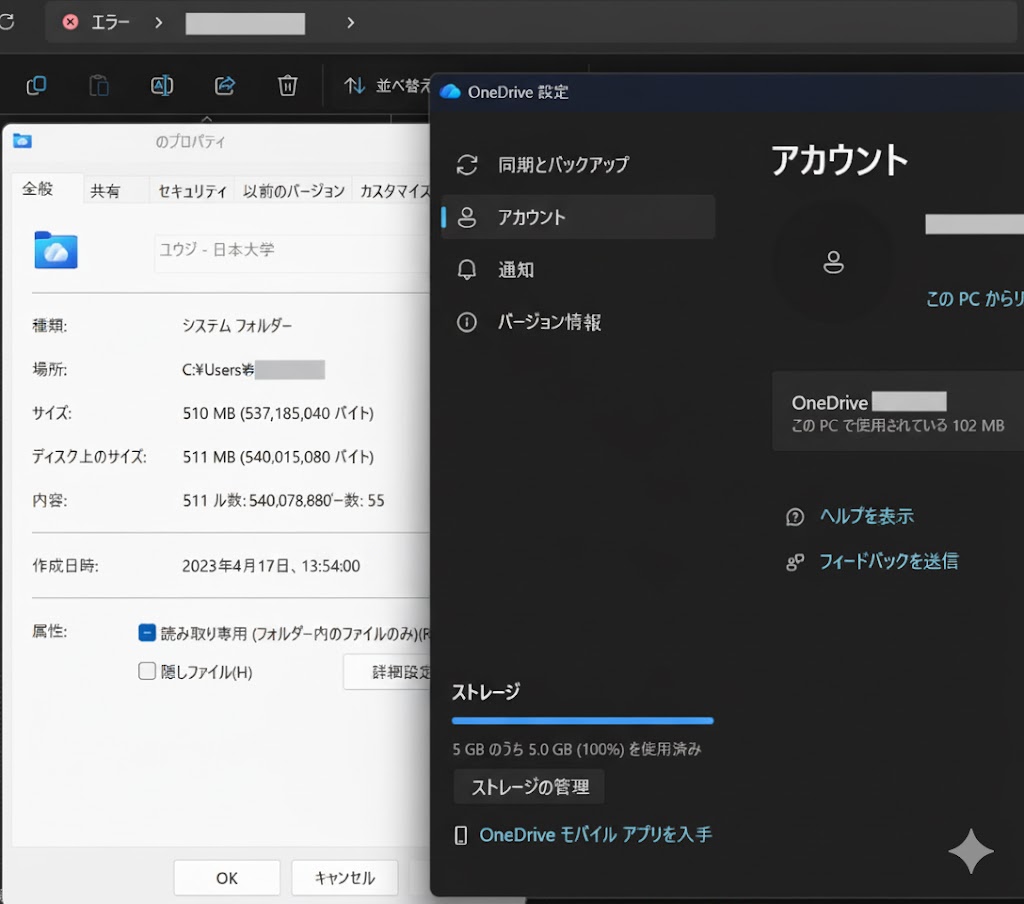Image resolution: width=1024 pixels, height=904 pixels.
Task: Click the copy icon in Explorer toolbar
Action: (36, 86)
